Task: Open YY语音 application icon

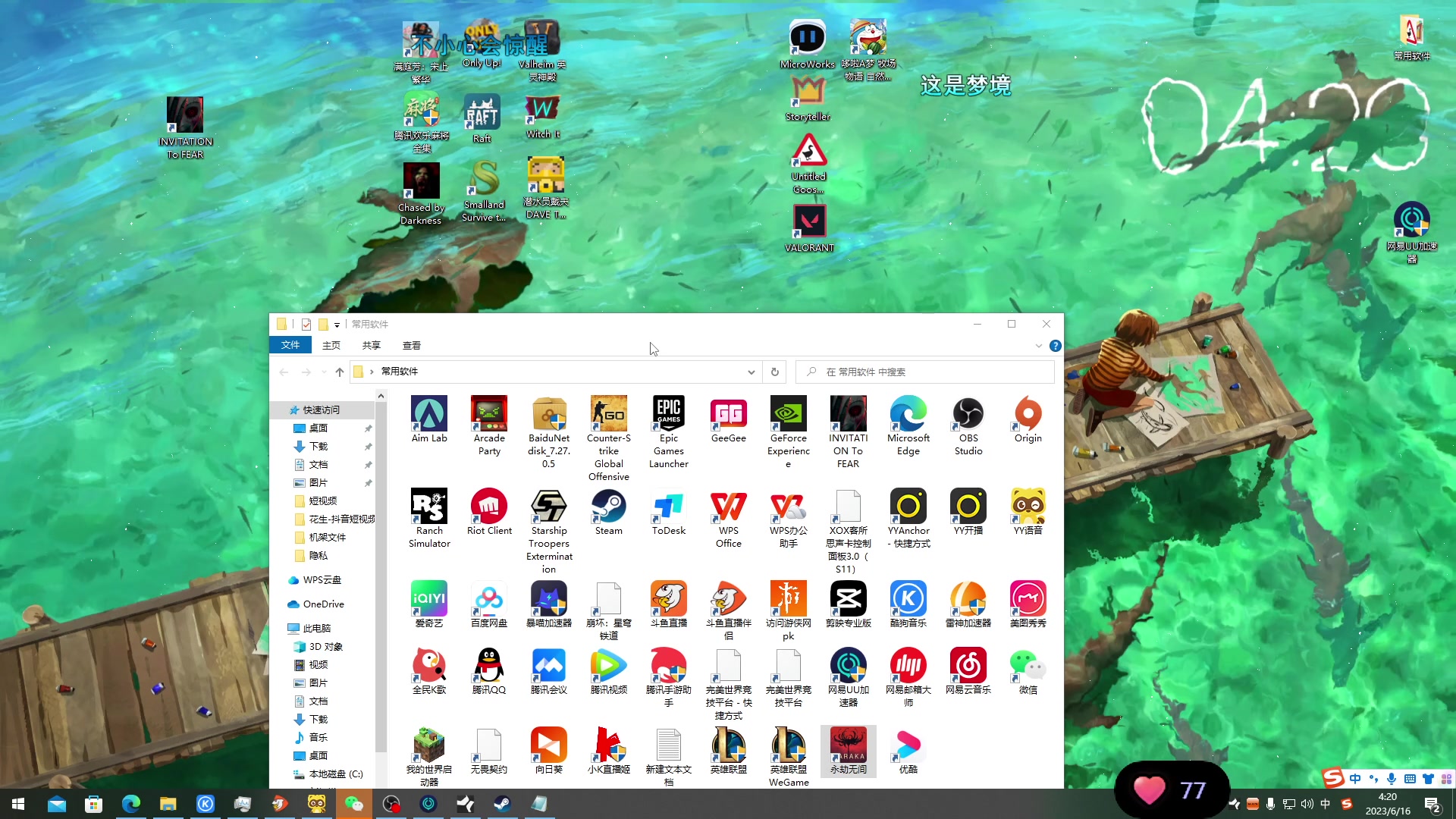Action: pyautogui.click(x=1028, y=512)
